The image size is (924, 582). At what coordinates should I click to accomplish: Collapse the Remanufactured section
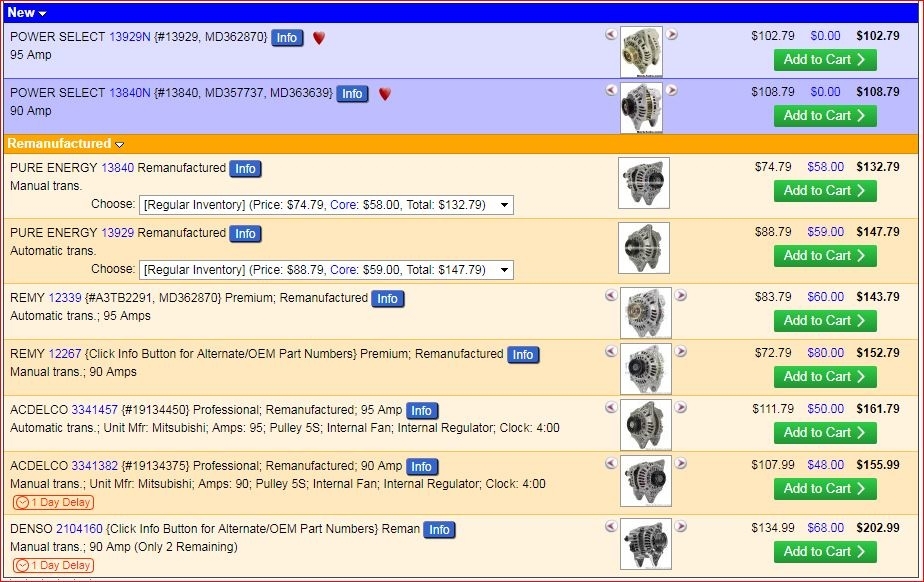pyautogui.click(x=120, y=144)
